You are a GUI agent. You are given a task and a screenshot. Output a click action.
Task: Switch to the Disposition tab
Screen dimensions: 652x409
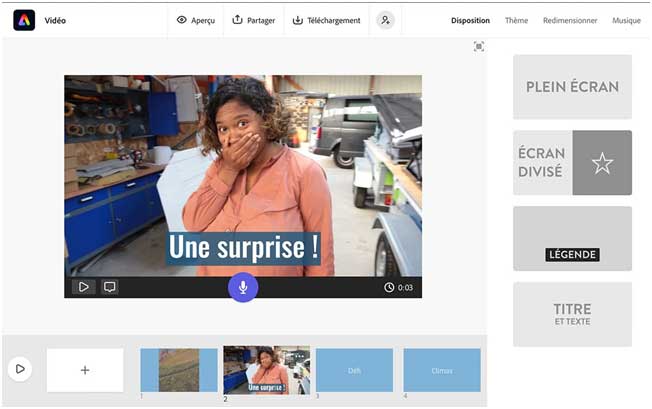tap(470, 20)
